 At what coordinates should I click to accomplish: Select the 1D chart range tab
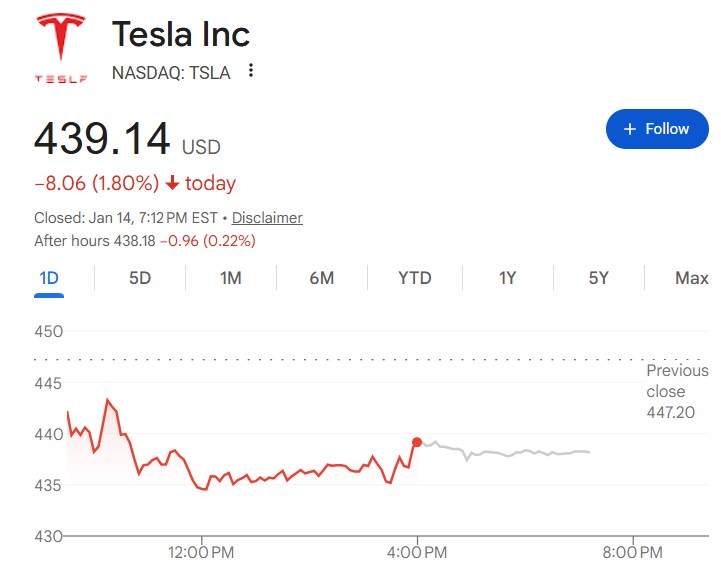[48, 278]
